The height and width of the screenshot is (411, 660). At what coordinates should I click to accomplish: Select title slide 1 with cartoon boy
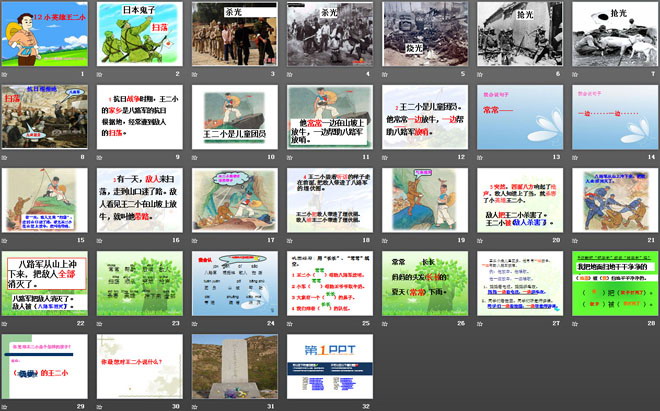[45, 34]
